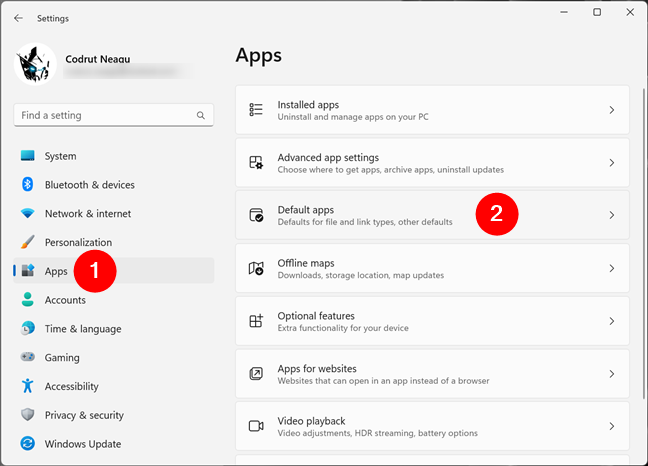Click the Apps for websites icon
This screenshot has width=648, height=466.
[256, 374]
